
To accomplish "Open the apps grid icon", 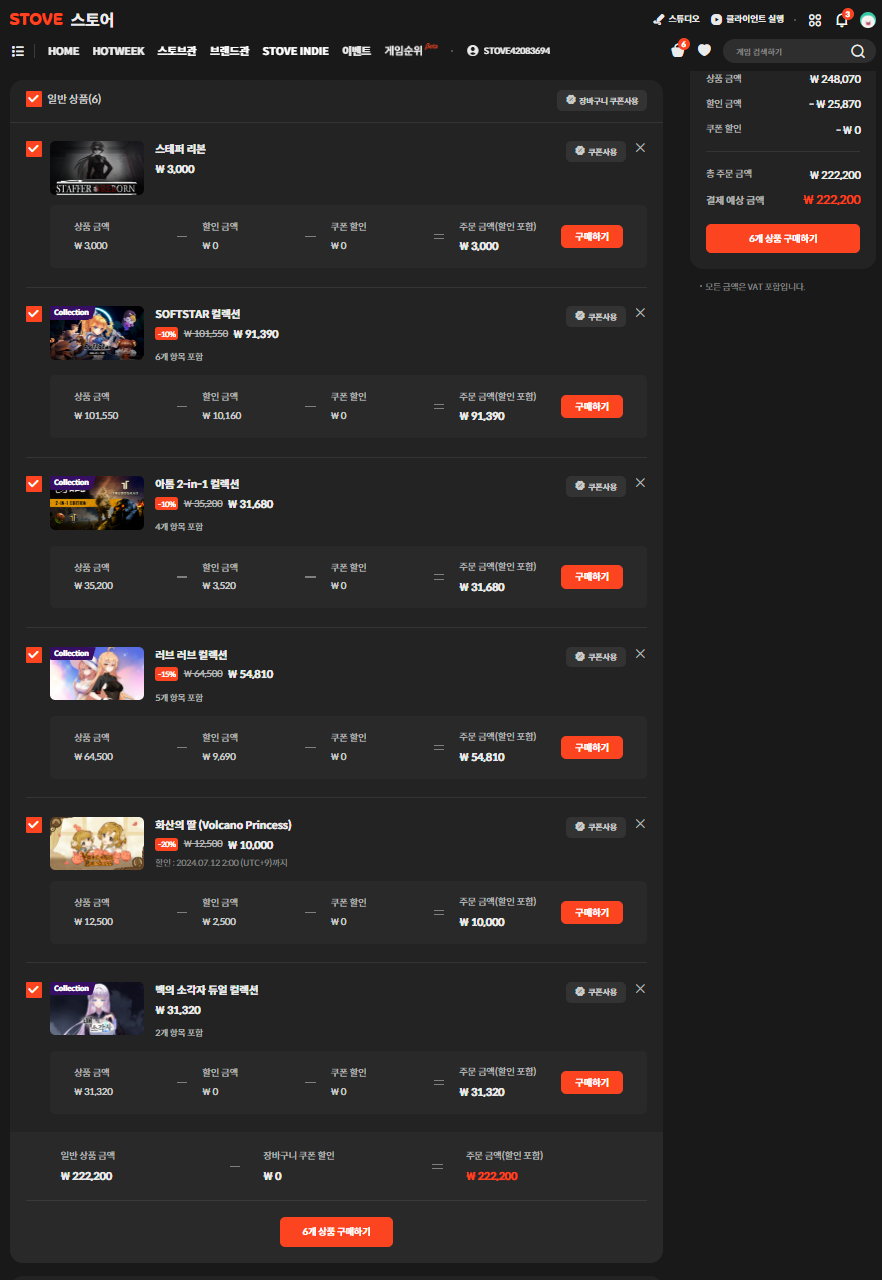I will pos(815,20).
